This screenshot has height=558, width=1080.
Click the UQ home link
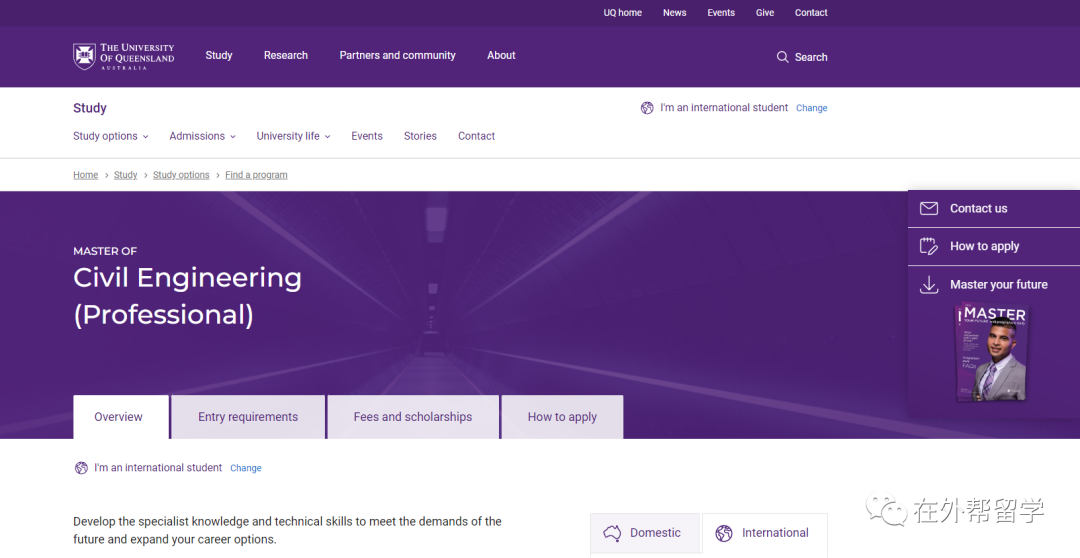[x=623, y=12]
